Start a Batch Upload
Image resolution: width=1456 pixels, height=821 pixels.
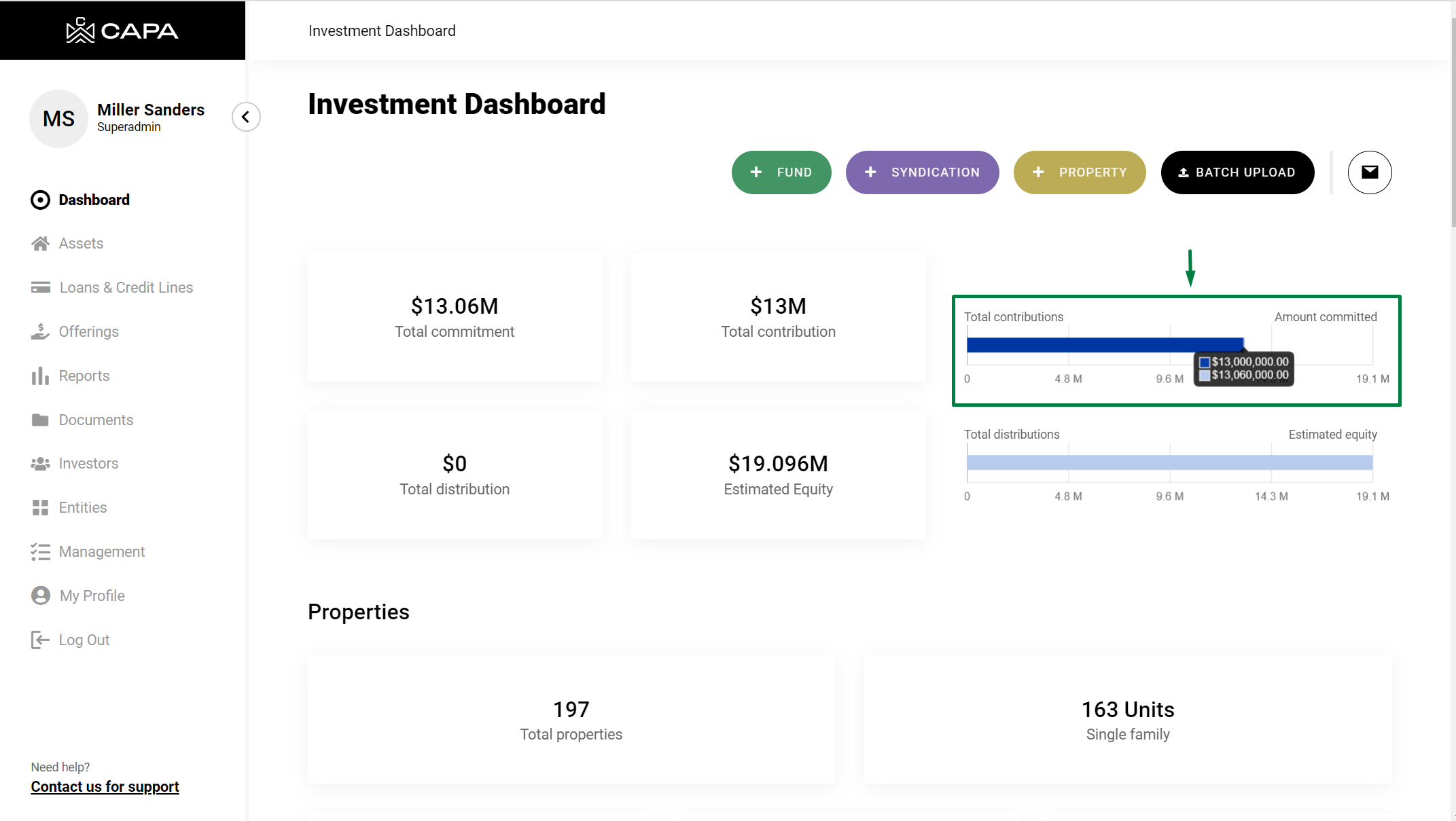pyautogui.click(x=1237, y=172)
